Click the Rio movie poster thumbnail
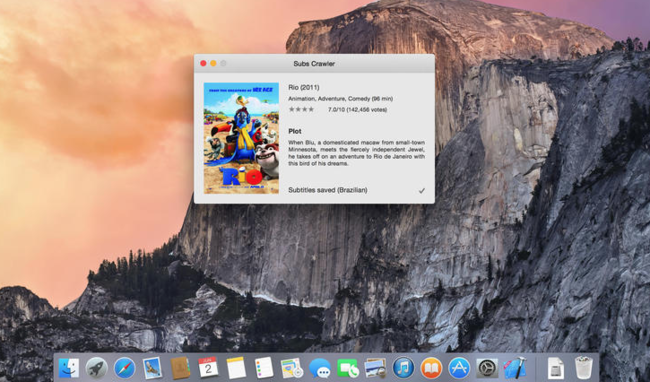650x382 pixels. (241, 138)
